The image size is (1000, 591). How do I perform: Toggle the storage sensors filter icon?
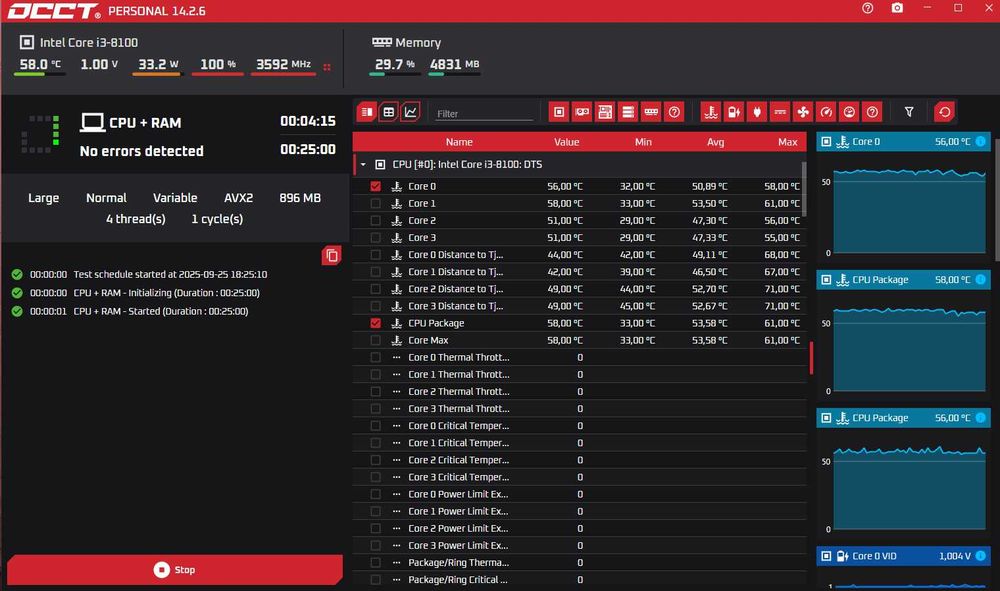tap(628, 112)
